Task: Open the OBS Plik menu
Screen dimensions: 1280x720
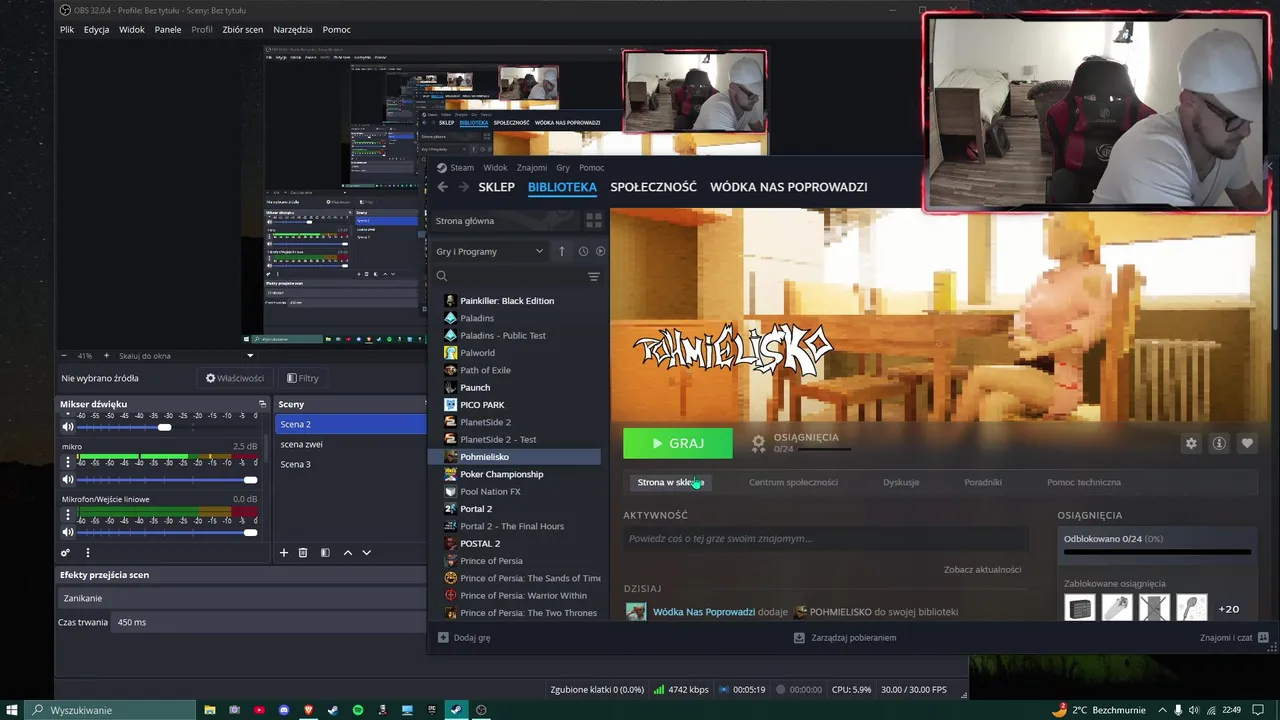Action: pyautogui.click(x=67, y=29)
